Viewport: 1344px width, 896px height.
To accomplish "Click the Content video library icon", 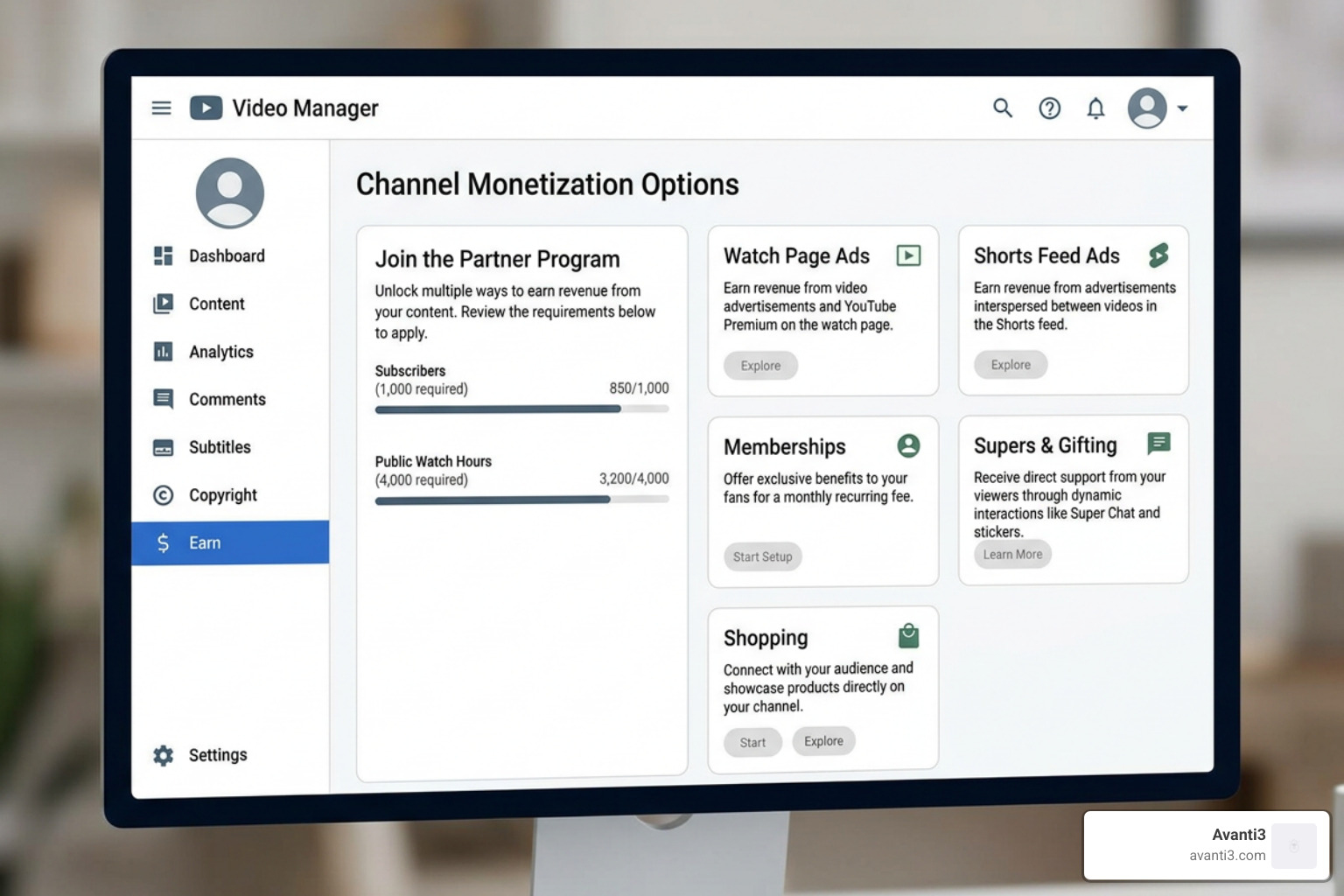I will point(163,304).
